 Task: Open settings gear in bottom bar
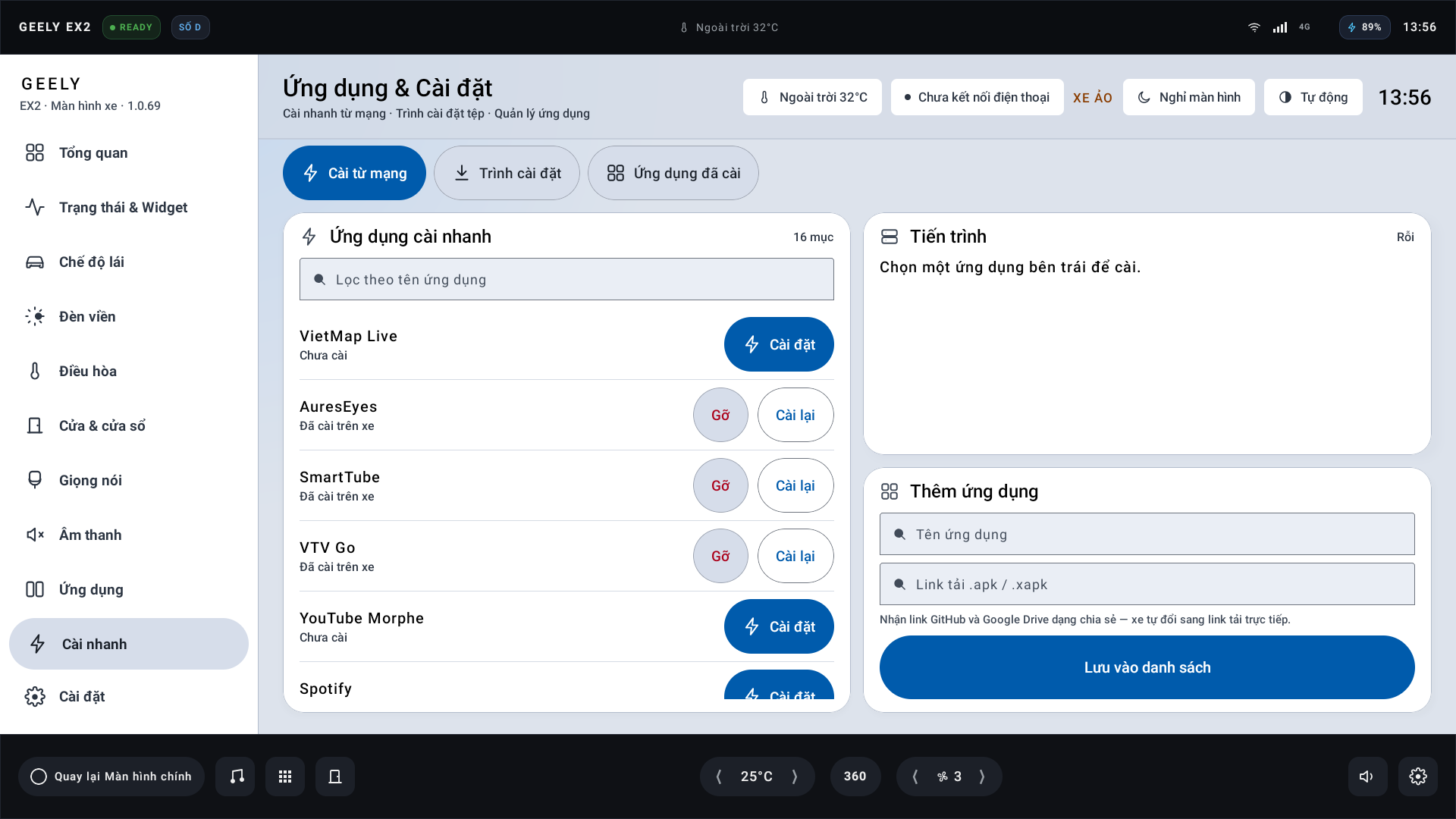click(x=1417, y=777)
